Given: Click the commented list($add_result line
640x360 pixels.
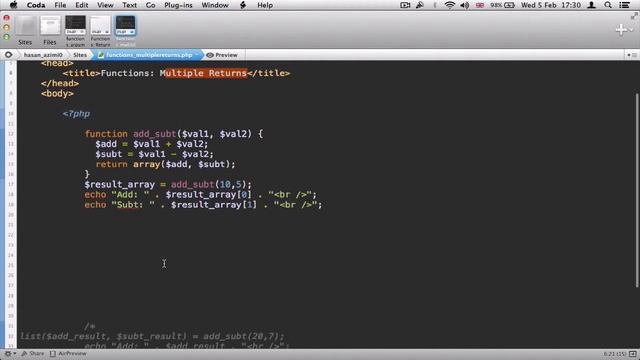Looking at the screenshot, I should [152, 336].
